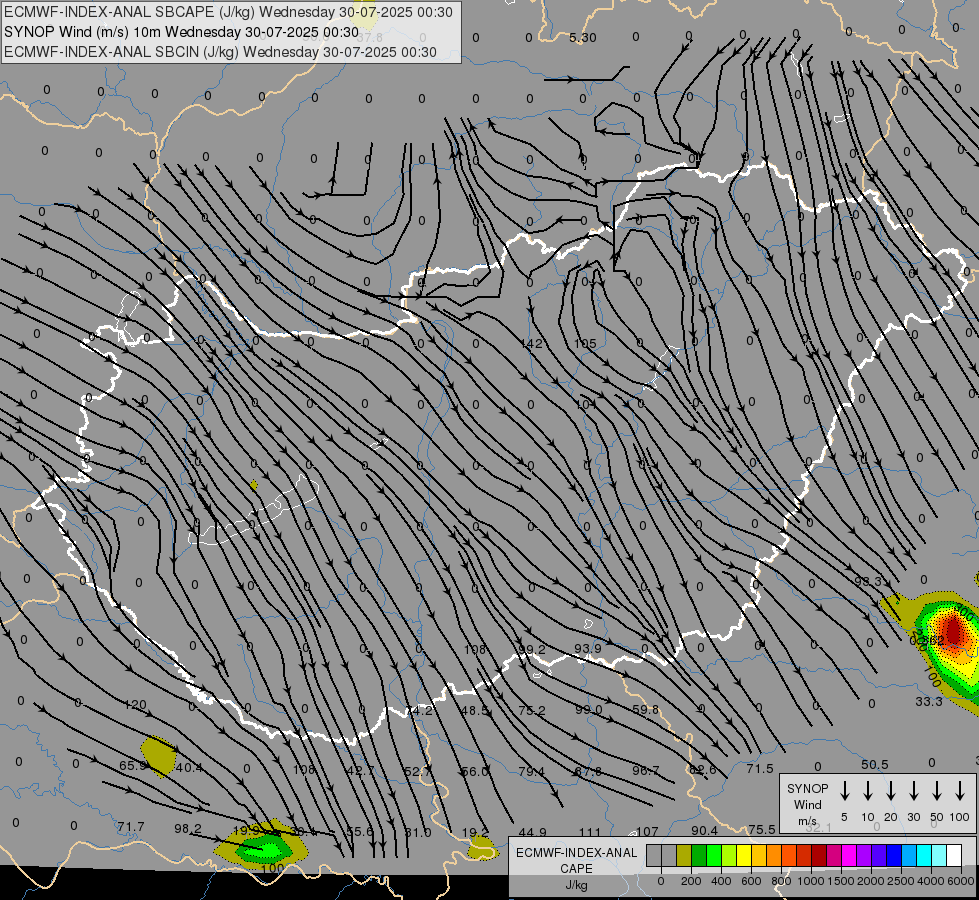Click the SBCAPE title line
979x900 pixels.
click(229, 12)
